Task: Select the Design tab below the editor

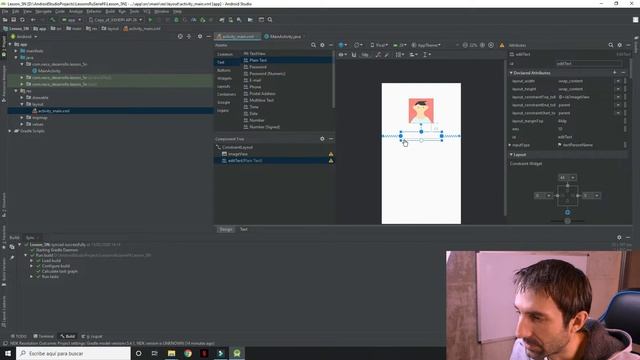Action: point(226,229)
